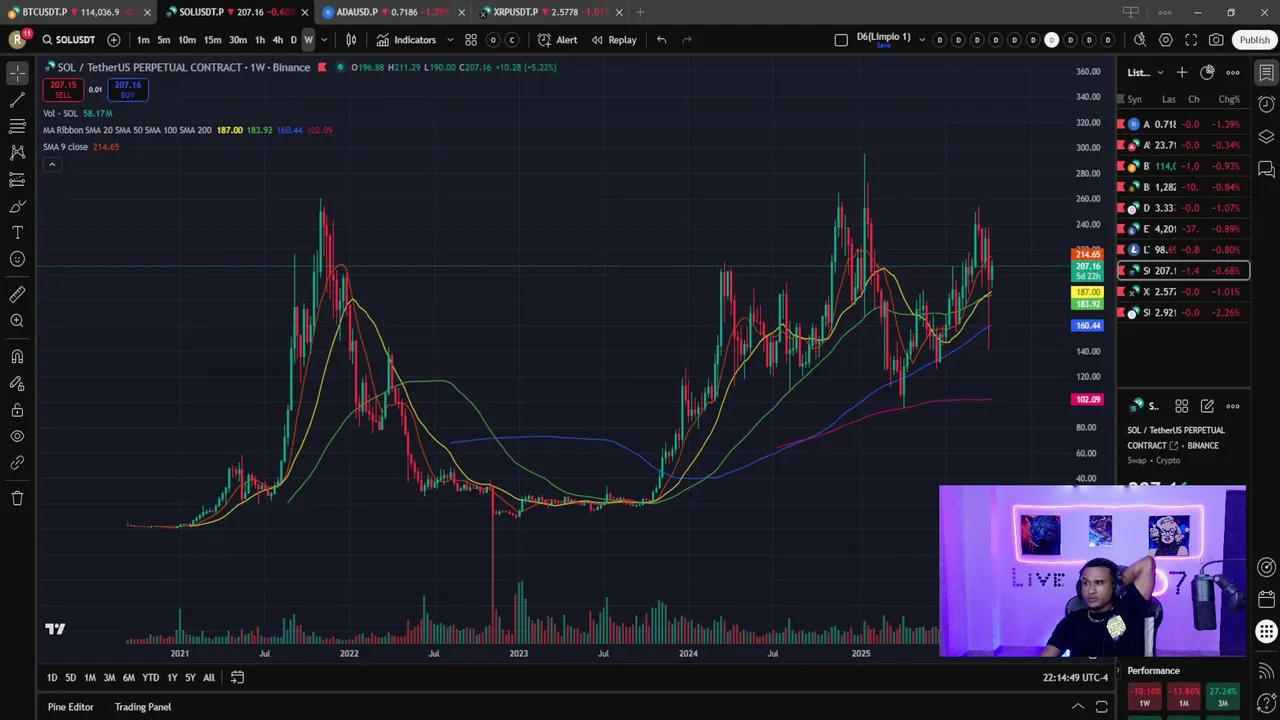1280x720 pixels.
Task: Hide all drawings with the eye icon
Action: coord(17,436)
